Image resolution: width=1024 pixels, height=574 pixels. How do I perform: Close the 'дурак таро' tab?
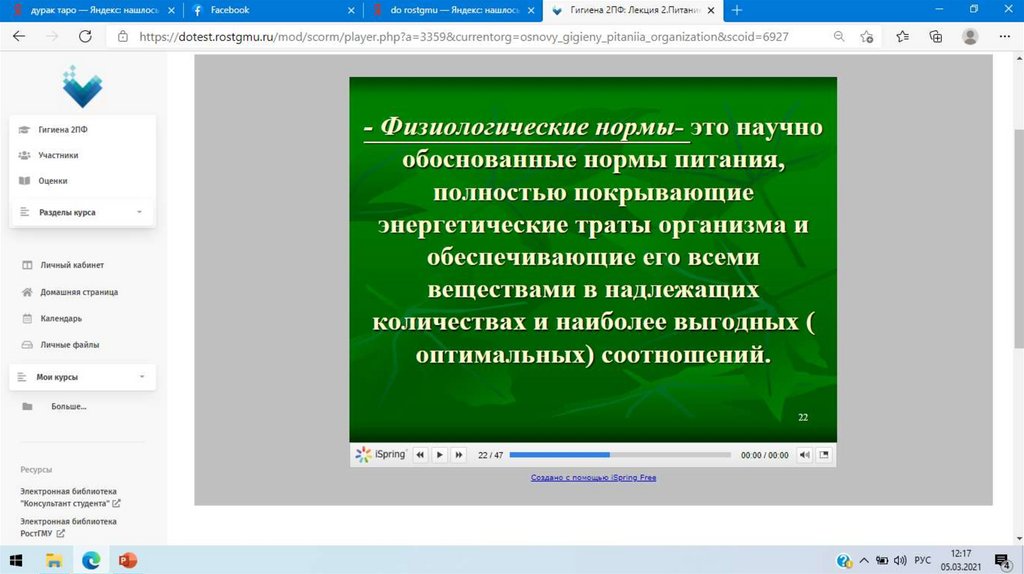(171, 10)
